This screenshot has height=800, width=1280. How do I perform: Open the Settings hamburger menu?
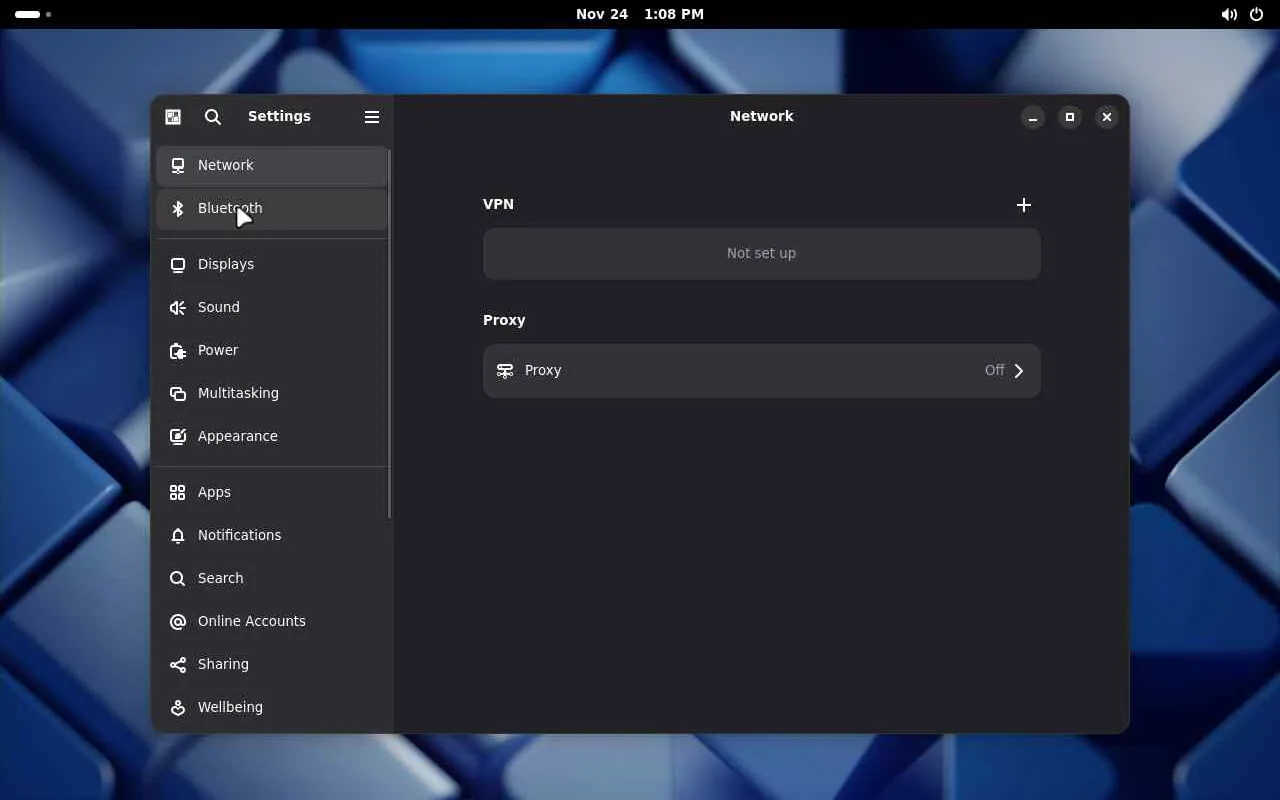[x=372, y=117]
